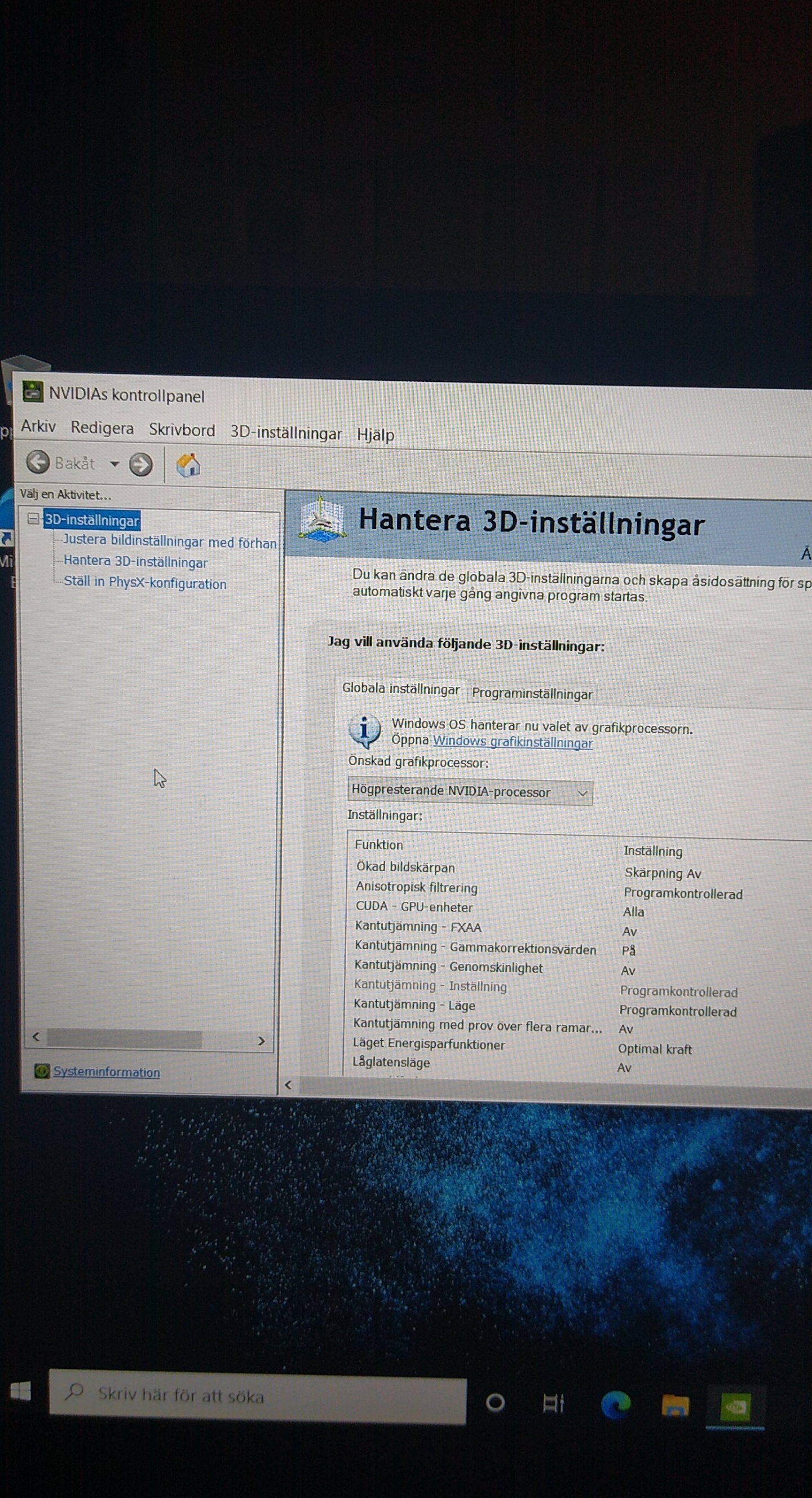
Task: Switch to the Programinställningar tab
Action: [532, 694]
